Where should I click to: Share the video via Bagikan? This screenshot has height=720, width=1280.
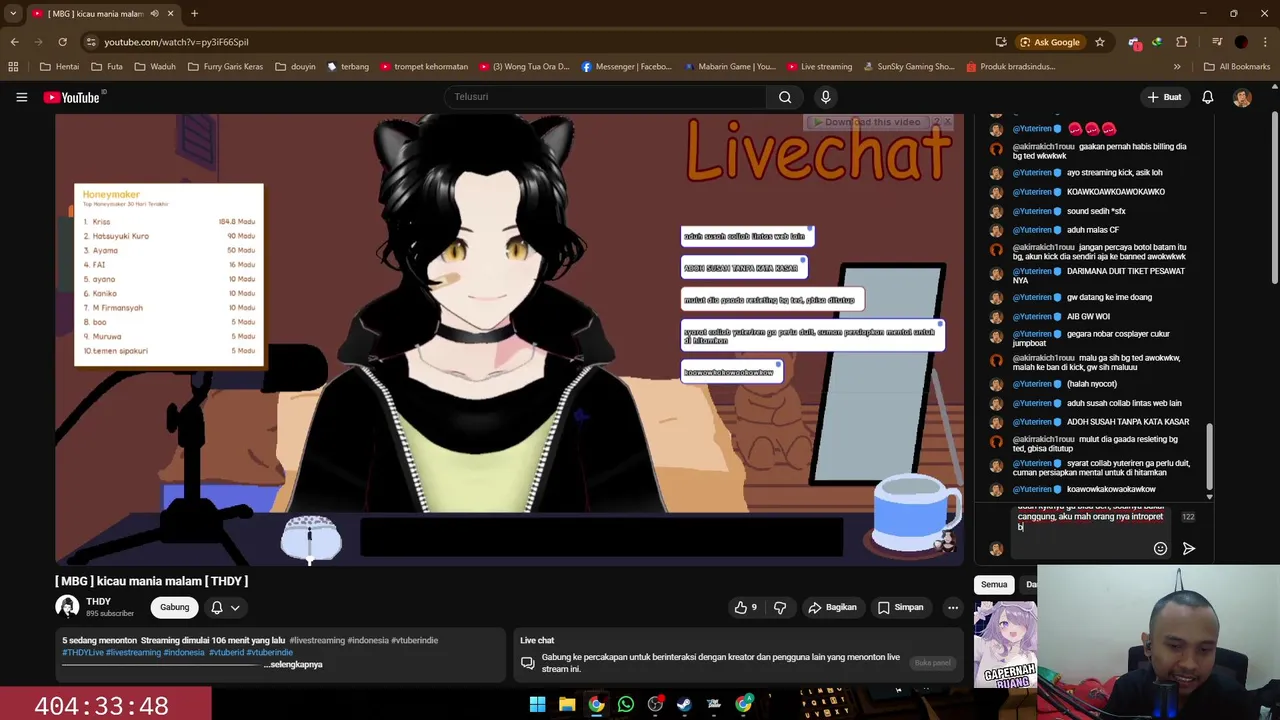tap(832, 607)
